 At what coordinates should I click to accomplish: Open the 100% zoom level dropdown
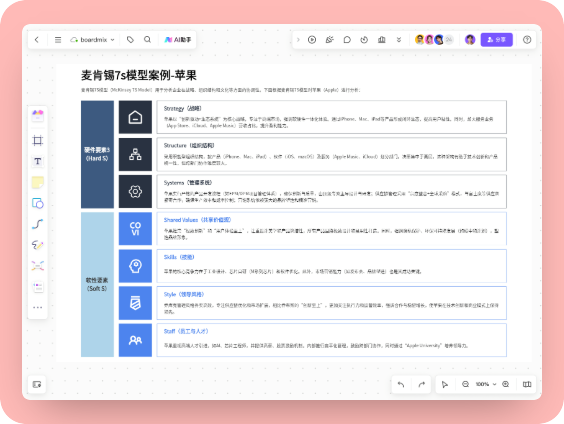coord(486,384)
